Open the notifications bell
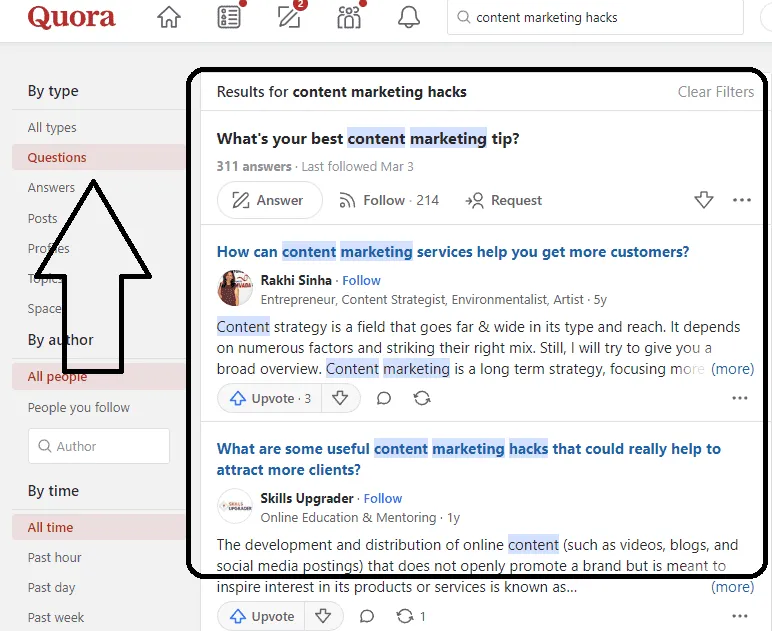The width and height of the screenshot is (772, 631). click(409, 17)
